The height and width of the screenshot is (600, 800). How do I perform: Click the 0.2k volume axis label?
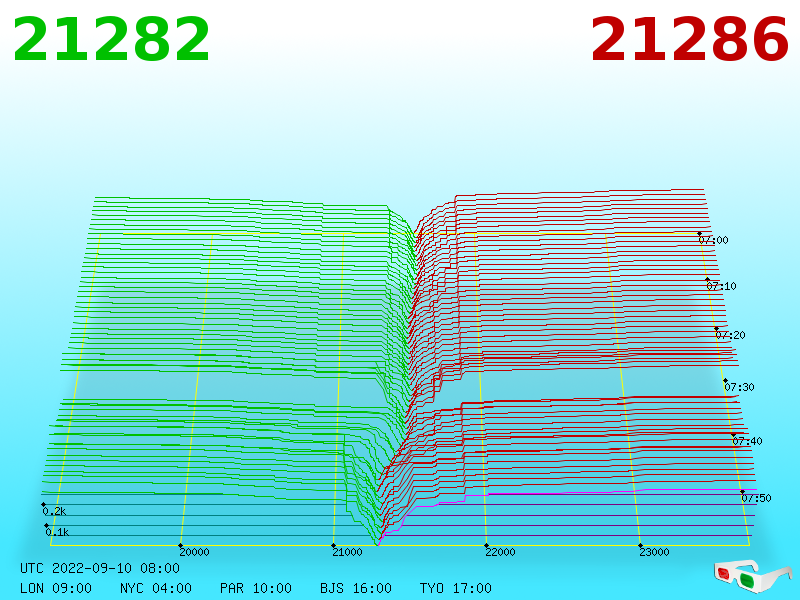[x=55, y=511]
